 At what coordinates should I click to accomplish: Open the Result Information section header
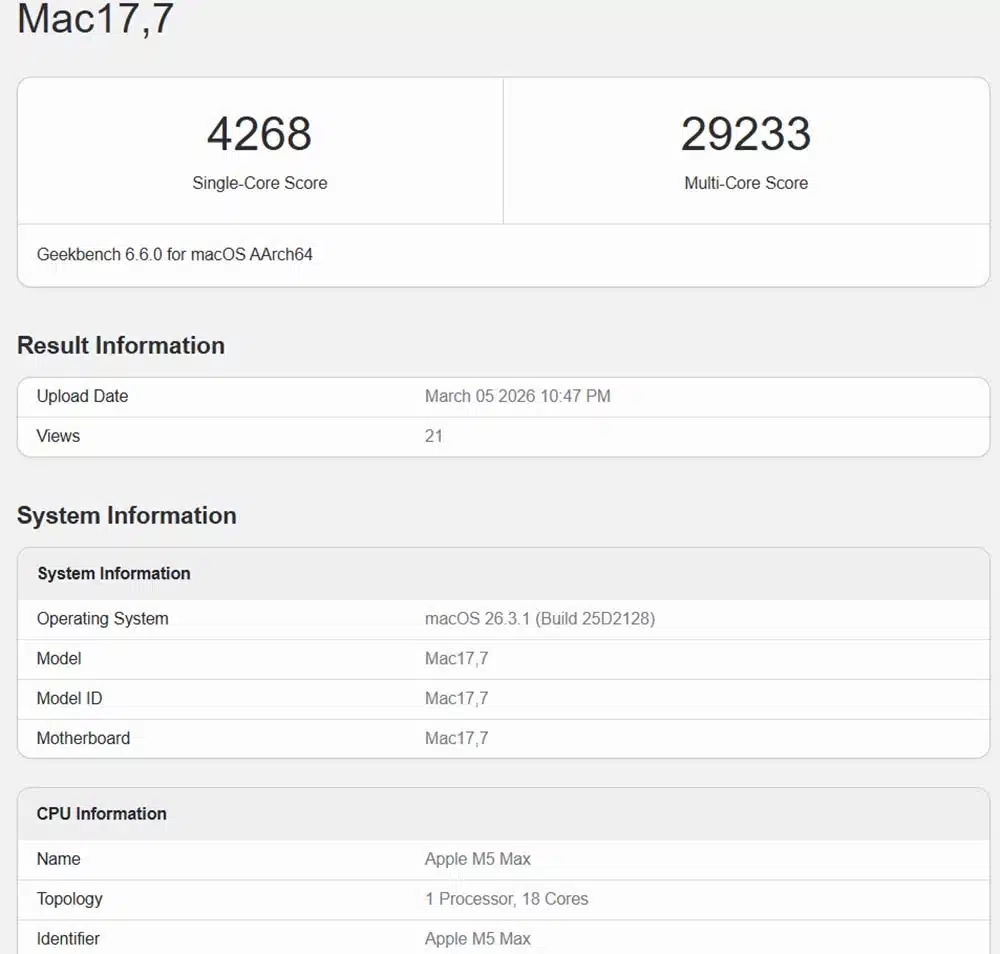(x=120, y=345)
